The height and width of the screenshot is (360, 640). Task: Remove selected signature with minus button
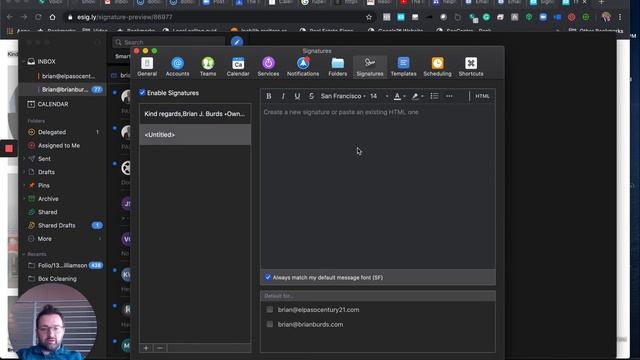pos(160,348)
